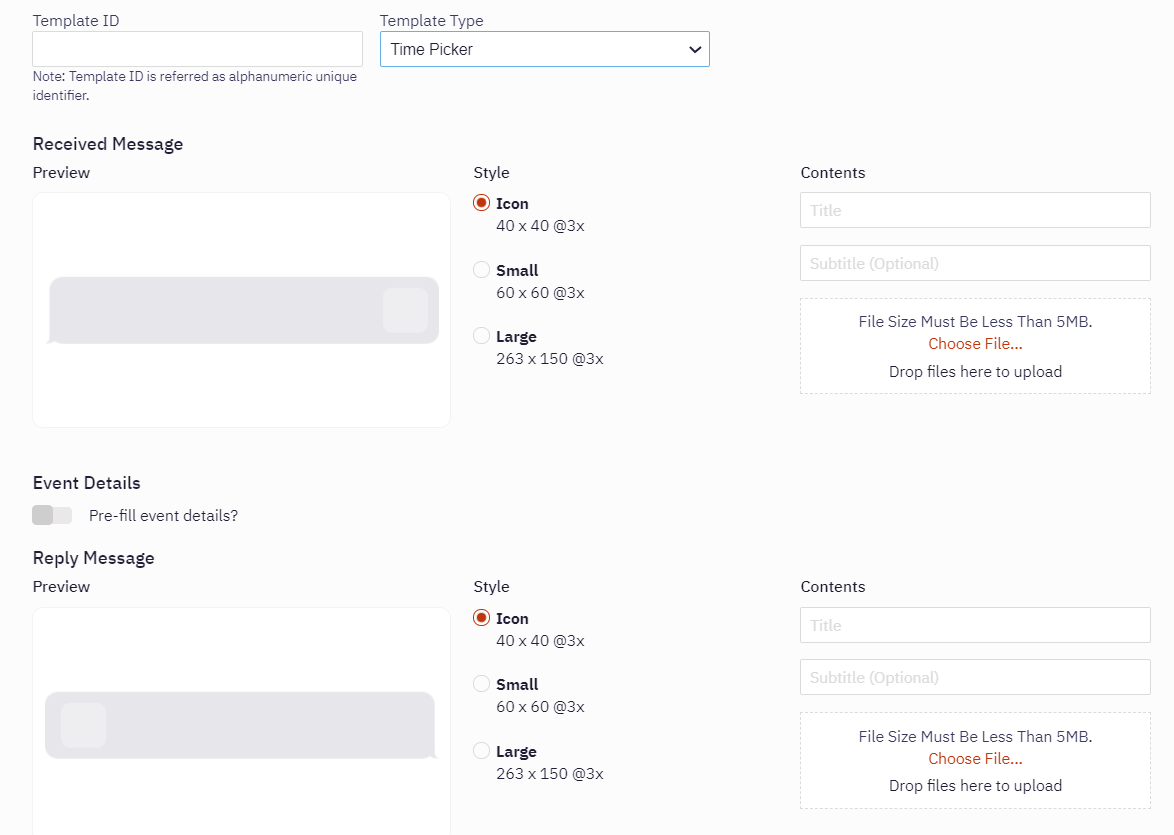The image size is (1174, 835).
Task: Select Small style for Received Message
Action: pos(482,270)
